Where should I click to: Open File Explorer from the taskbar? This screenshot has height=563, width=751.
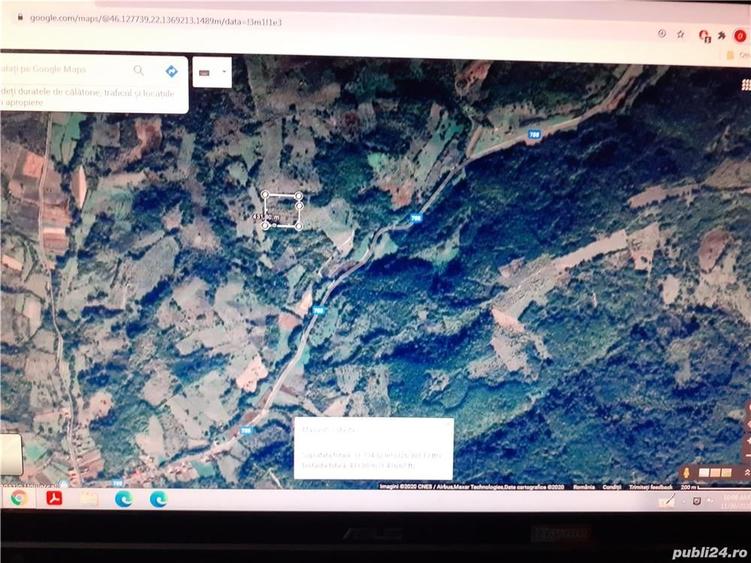[89, 499]
